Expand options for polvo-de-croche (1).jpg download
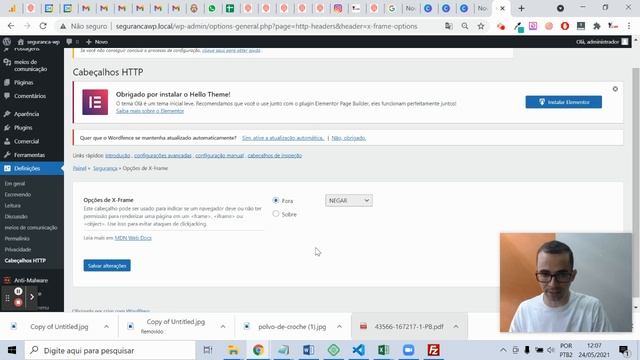640x360 pixels. click(x=339, y=327)
